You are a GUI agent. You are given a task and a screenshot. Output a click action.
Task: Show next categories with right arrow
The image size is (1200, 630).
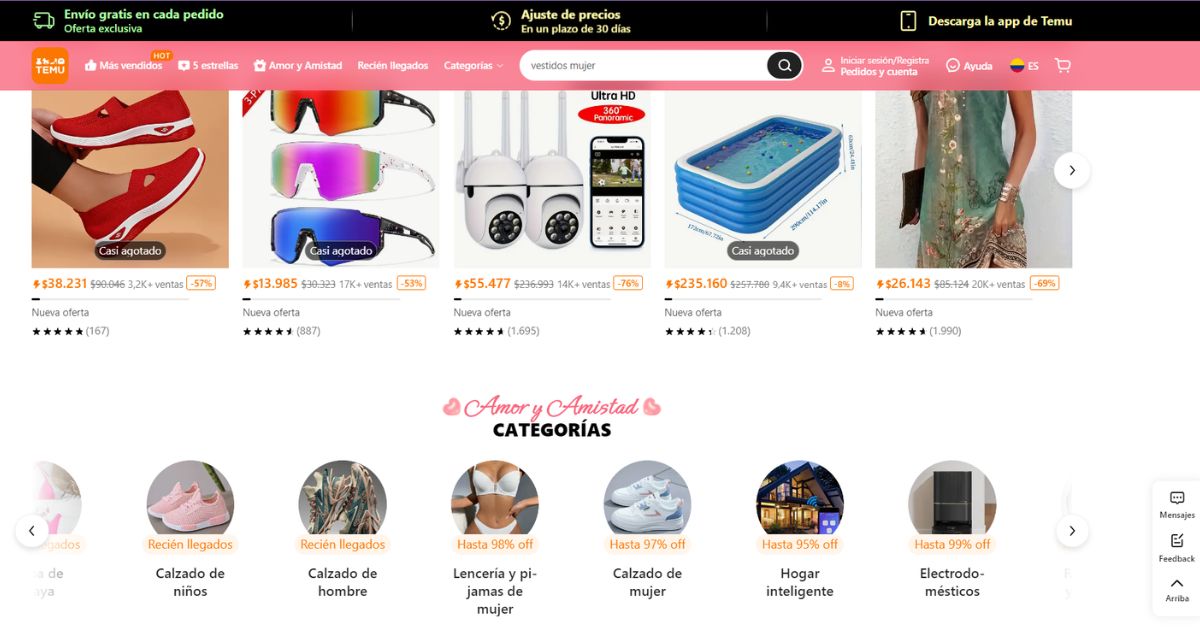1072,530
